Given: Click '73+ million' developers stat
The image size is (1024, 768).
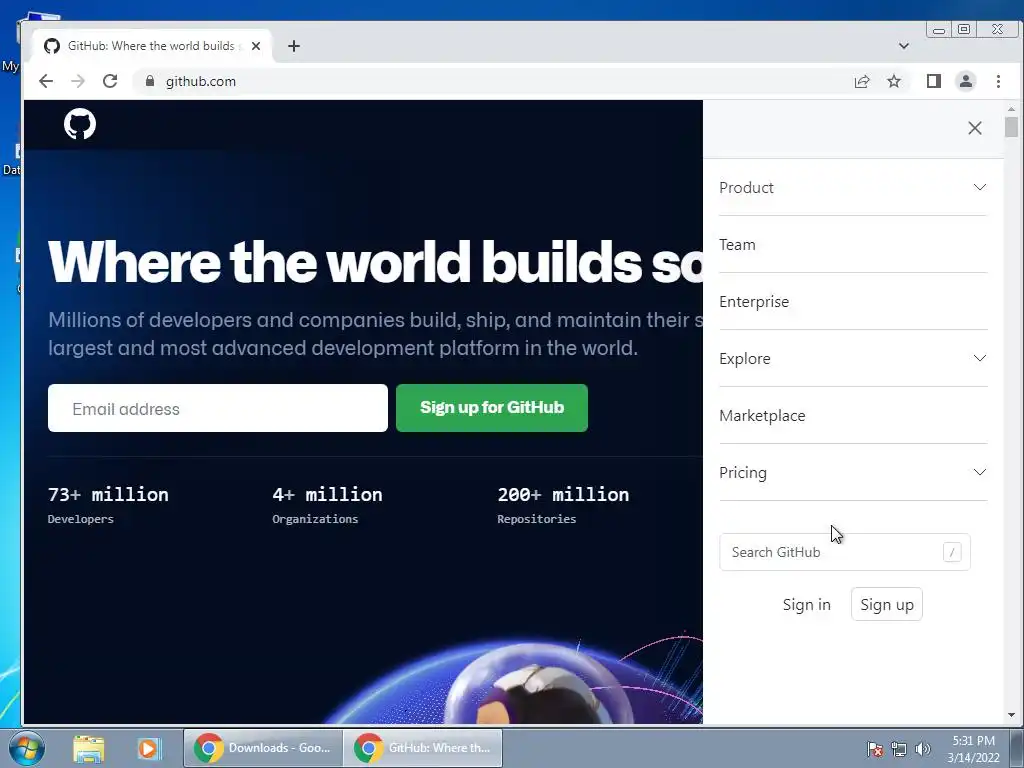Looking at the screenshot, I should pos(108,495).
